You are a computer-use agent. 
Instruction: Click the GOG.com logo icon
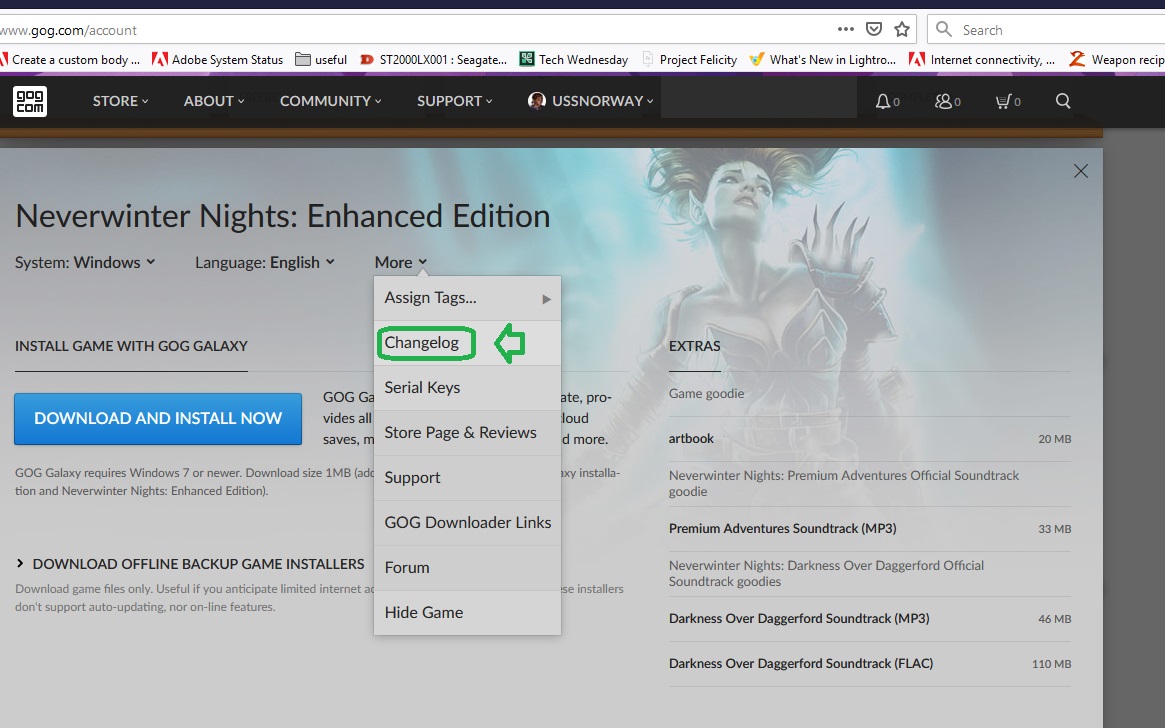[30, 101]
